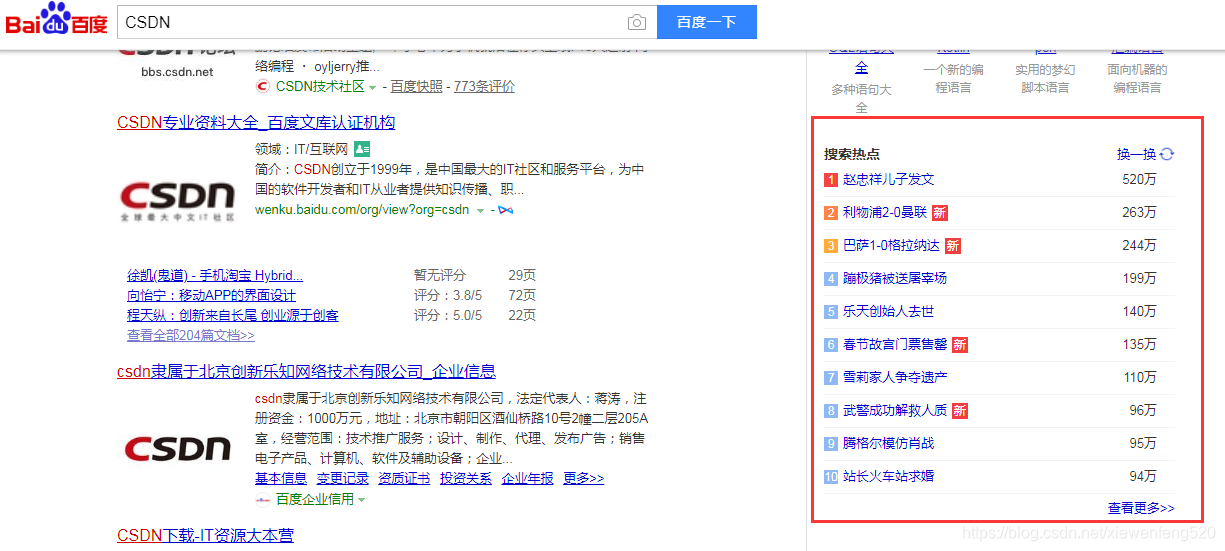Click green certification card icon after IT/互联网

[x=362, y=149]
